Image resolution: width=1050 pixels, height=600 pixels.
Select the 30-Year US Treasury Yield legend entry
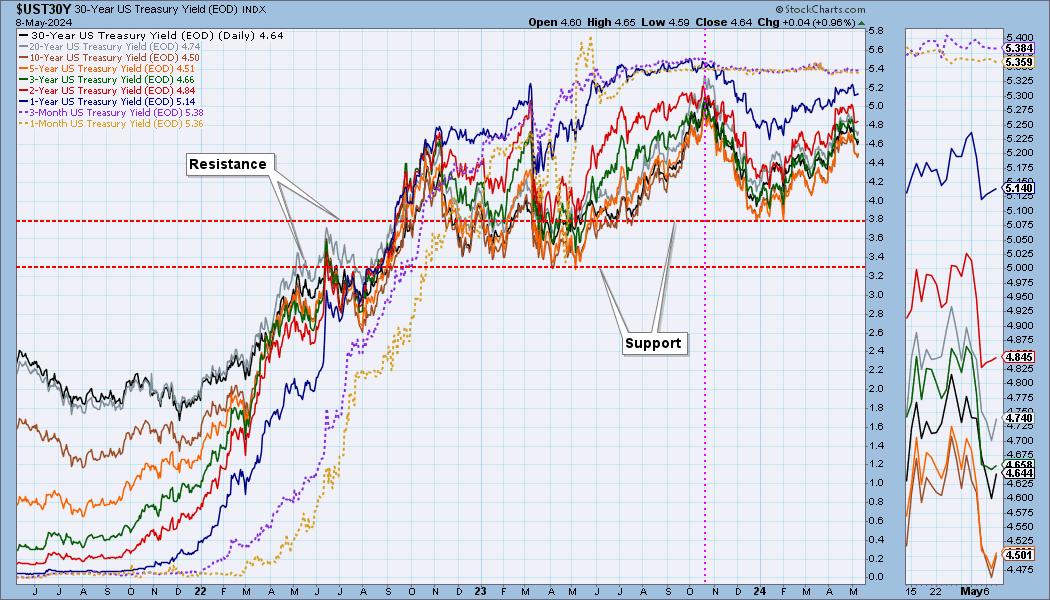[x=152, y=35]
